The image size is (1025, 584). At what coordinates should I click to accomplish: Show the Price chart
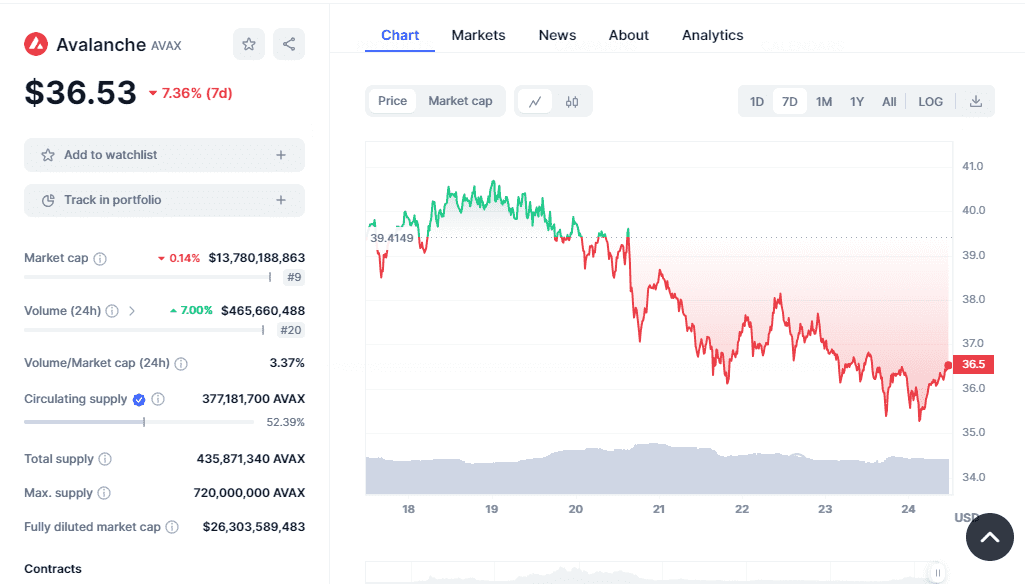(x=392, y=101)
